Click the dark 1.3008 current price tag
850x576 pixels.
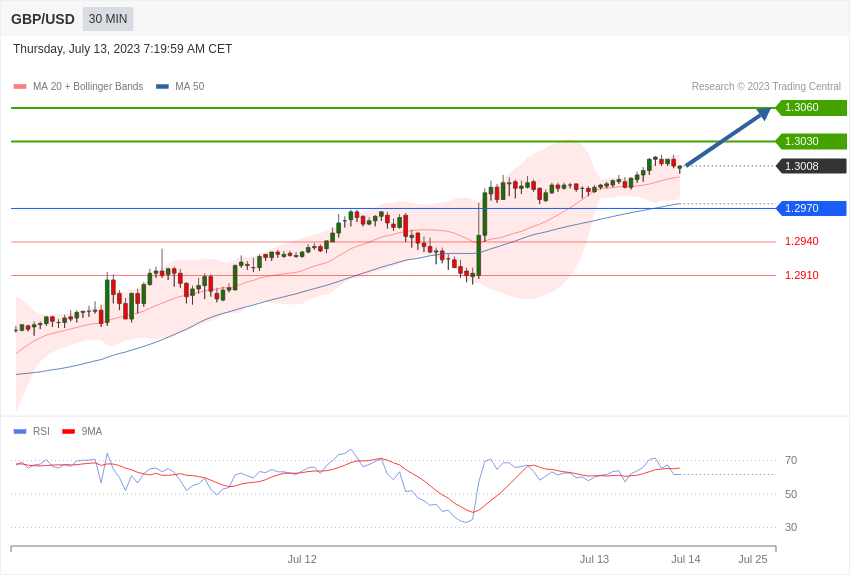pos(811,166)
